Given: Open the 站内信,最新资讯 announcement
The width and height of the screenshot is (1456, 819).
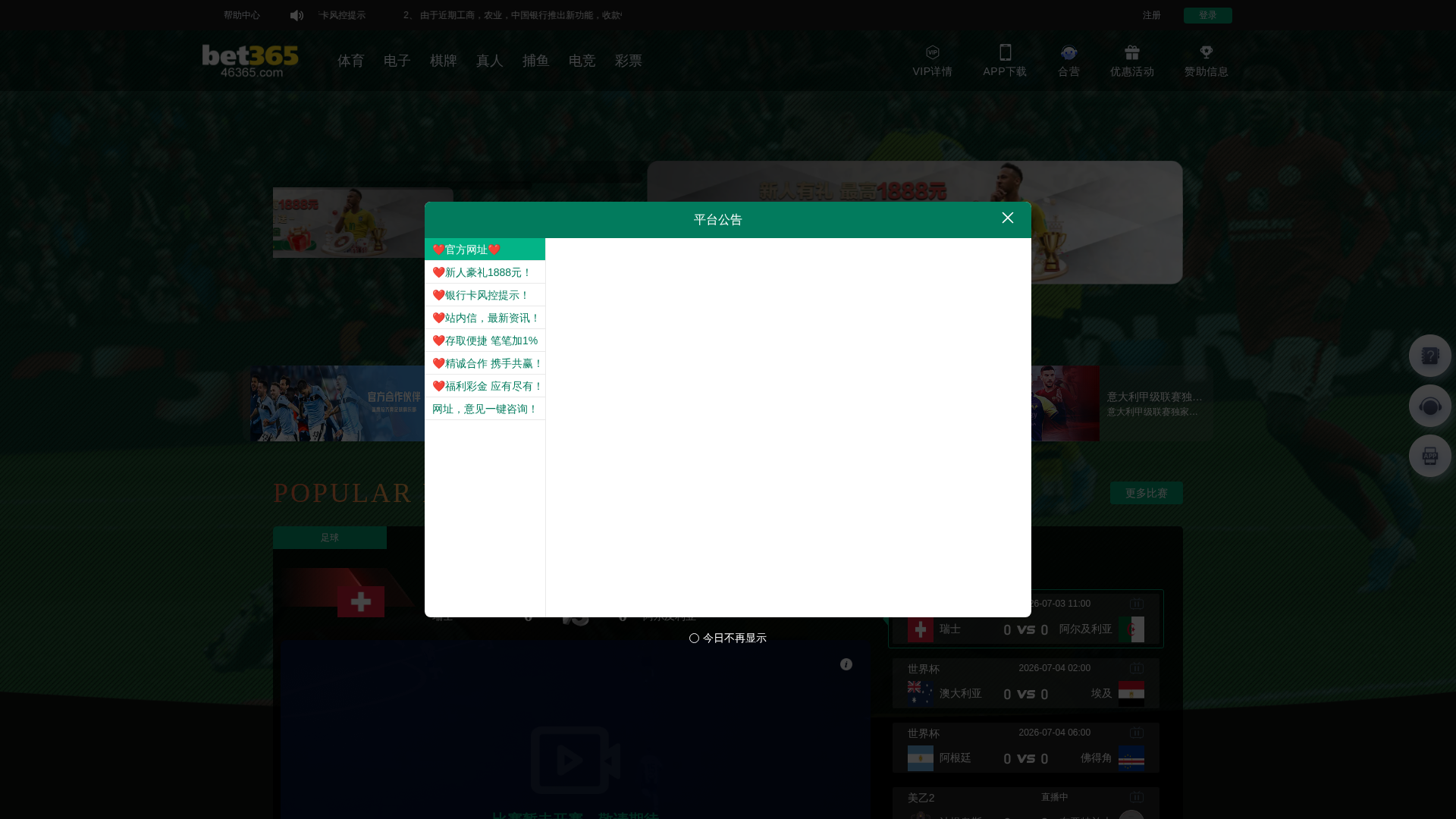Looking at the screenshot, I should 485,318.
